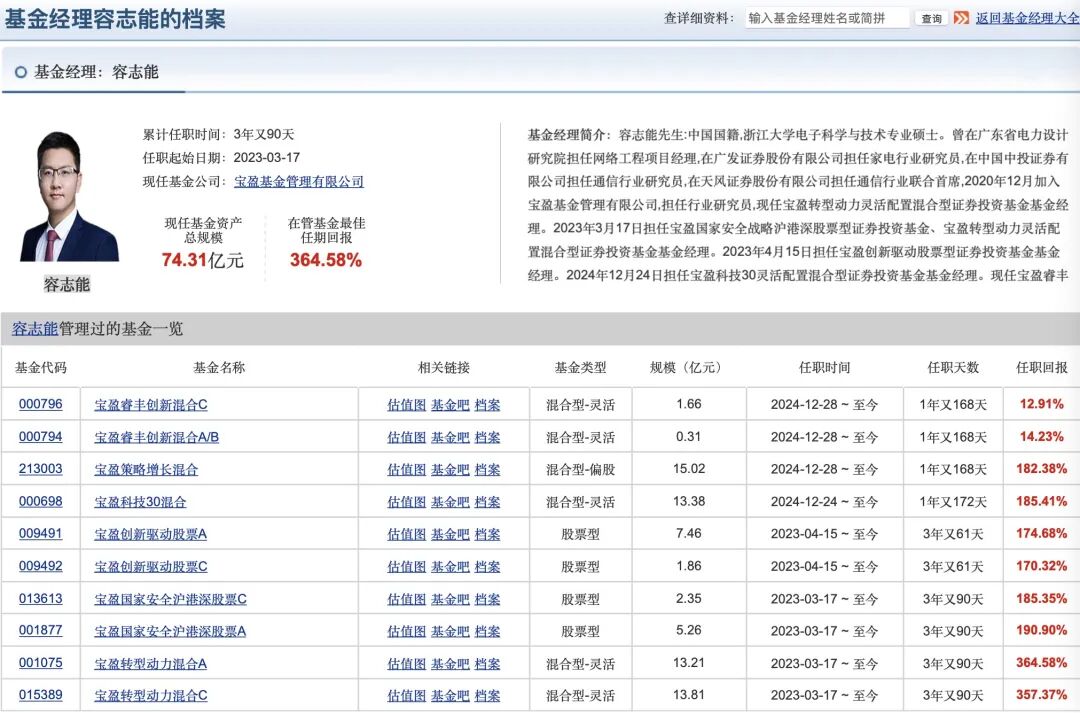Open 基金吧 for 宝盈睿丰创新混合A/B
Image resolution: width=1080 pixels, height=713 pixels.
(x=450, y=437)
